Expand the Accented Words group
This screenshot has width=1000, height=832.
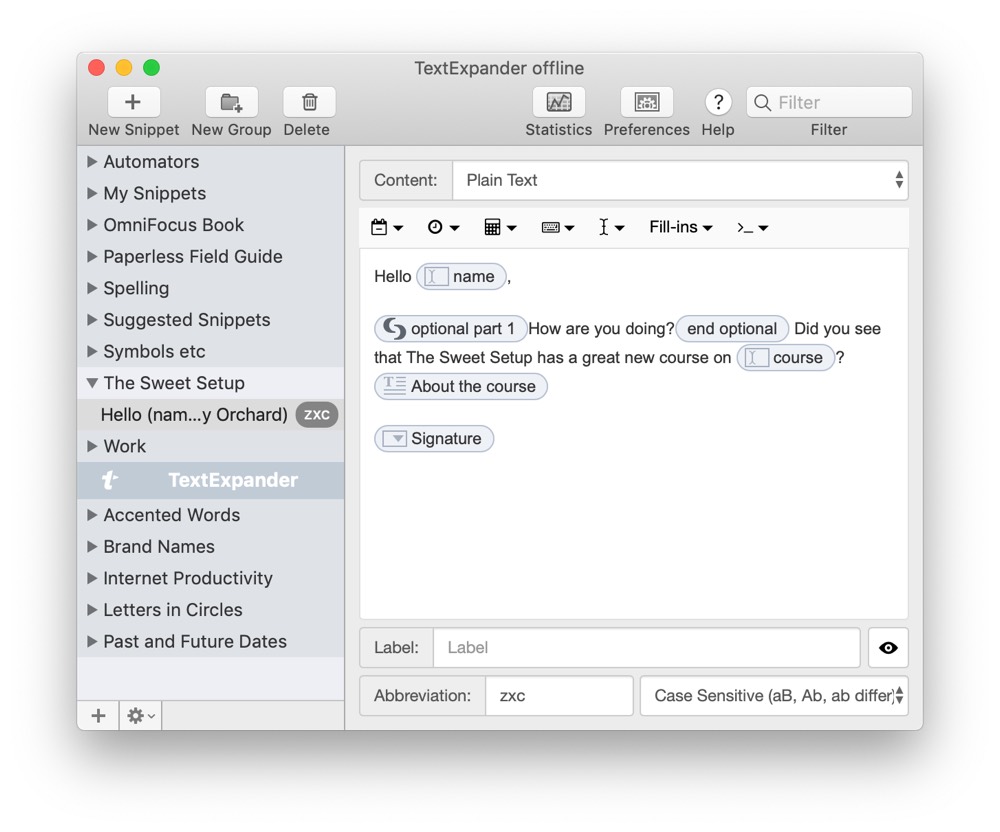tap(92, 515)
